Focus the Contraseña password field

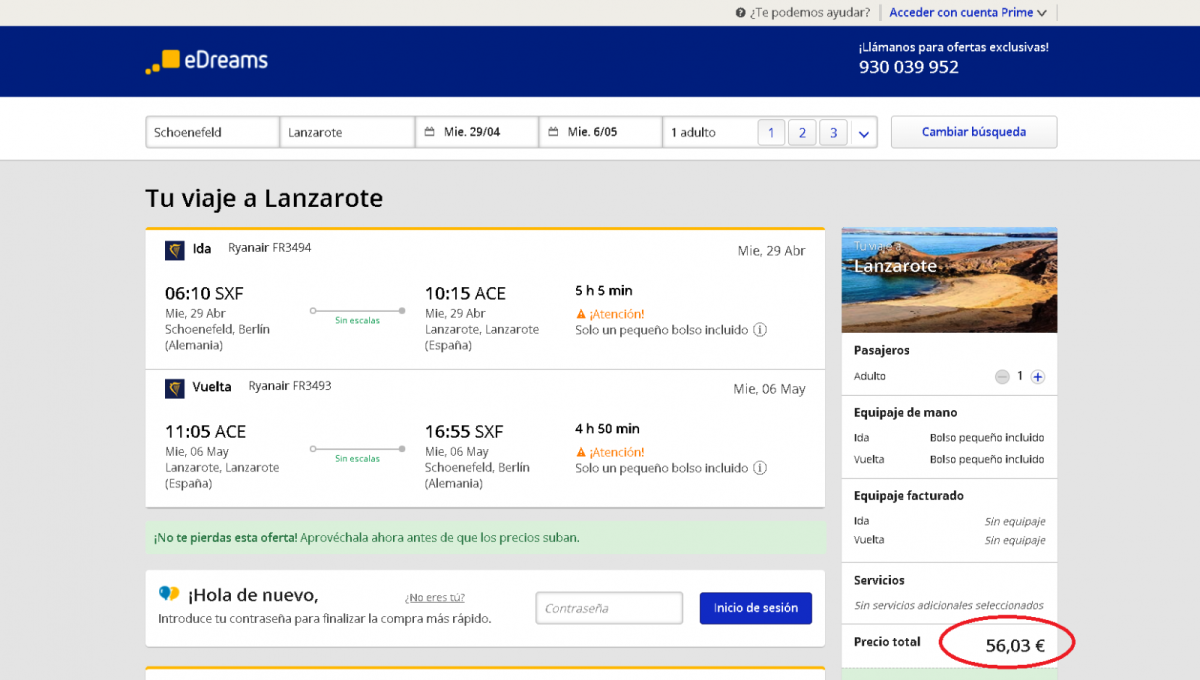coord(609,608)
